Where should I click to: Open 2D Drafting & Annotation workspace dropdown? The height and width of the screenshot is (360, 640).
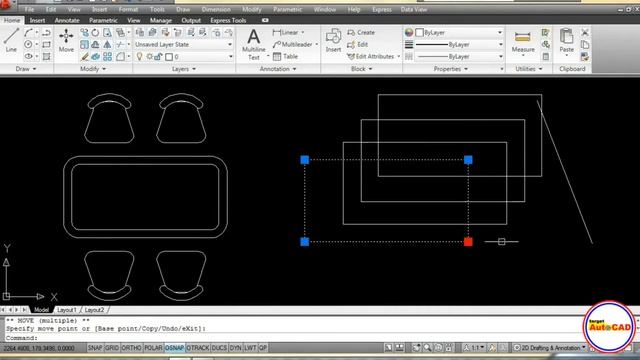coord(549,348)
